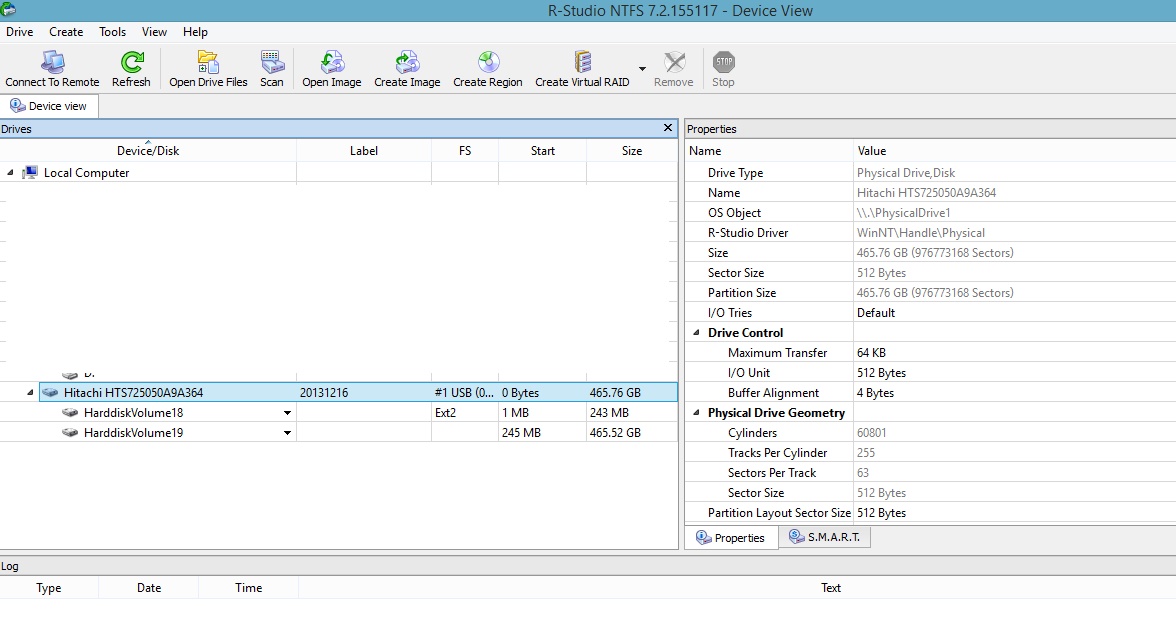Collapse the Local Computer tree node
Screen dimensions: 1176x623
(x=10, y=172)
